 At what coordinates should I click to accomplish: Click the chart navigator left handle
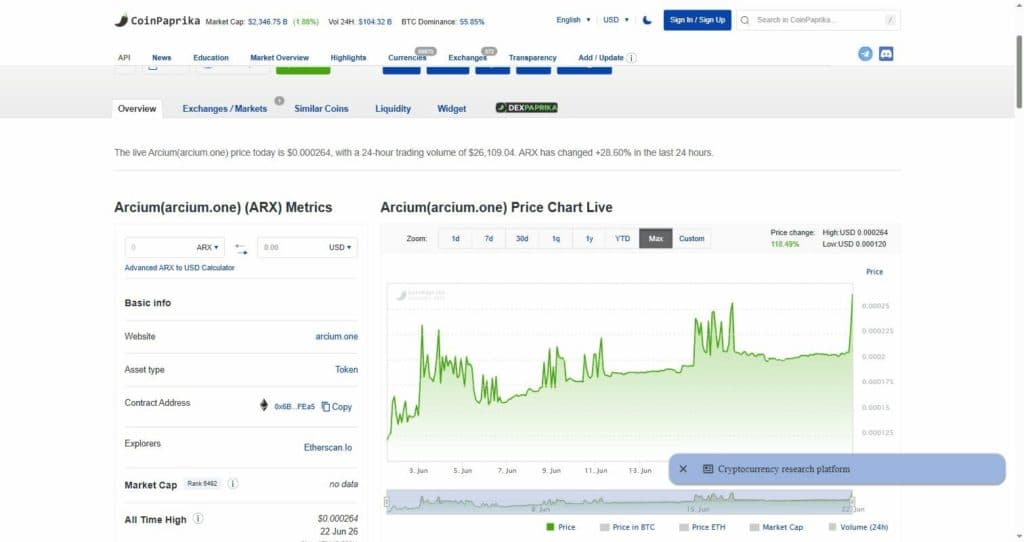click(387, 502)
